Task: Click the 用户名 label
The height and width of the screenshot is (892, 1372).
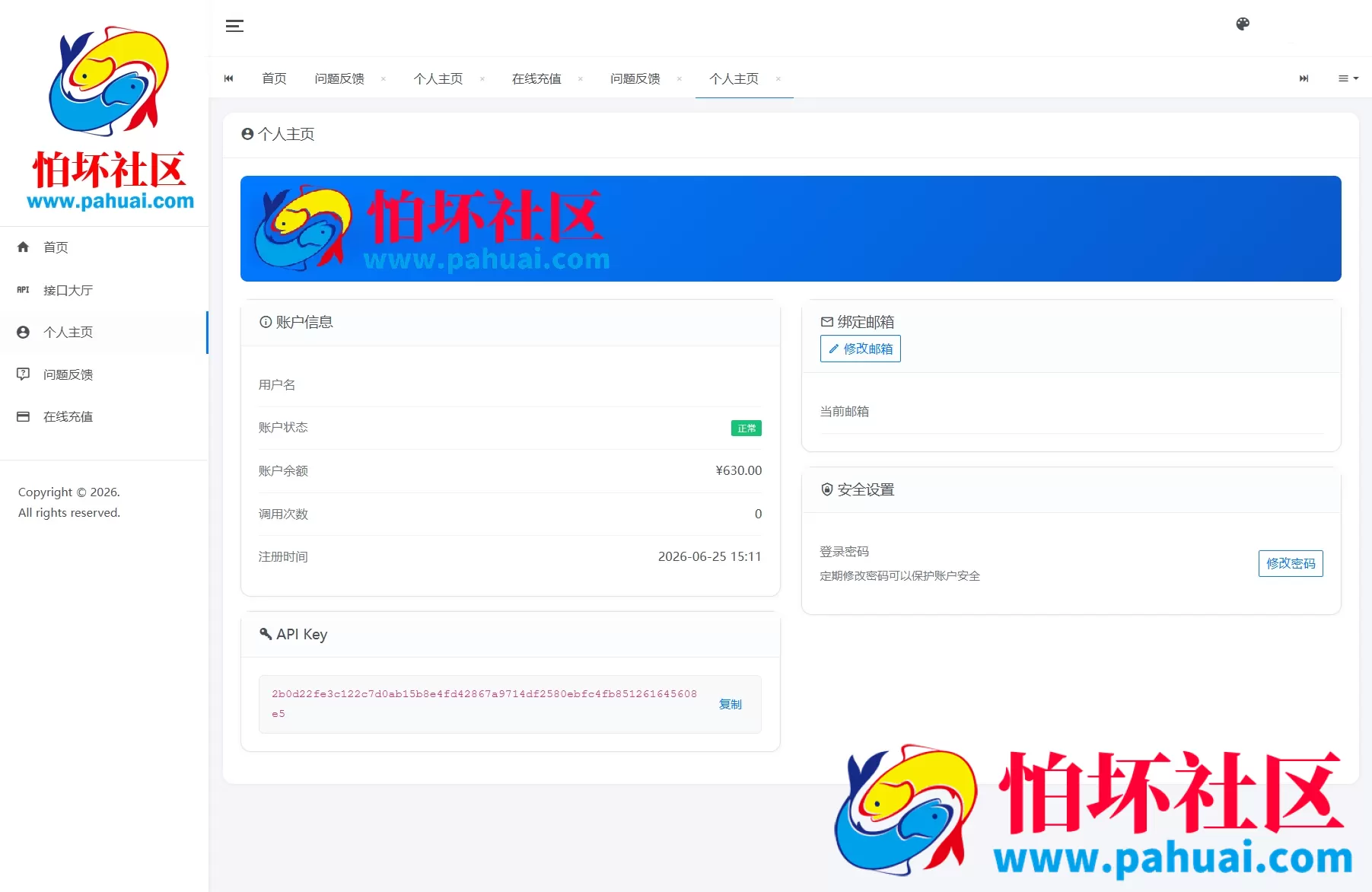Action: pos(277,384)
